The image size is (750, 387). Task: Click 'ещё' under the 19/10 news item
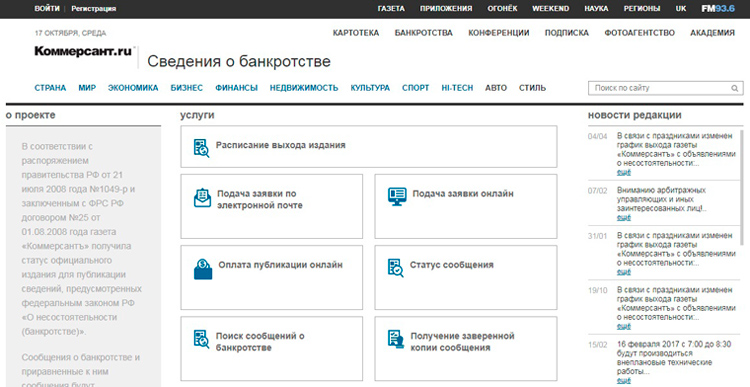624,326
